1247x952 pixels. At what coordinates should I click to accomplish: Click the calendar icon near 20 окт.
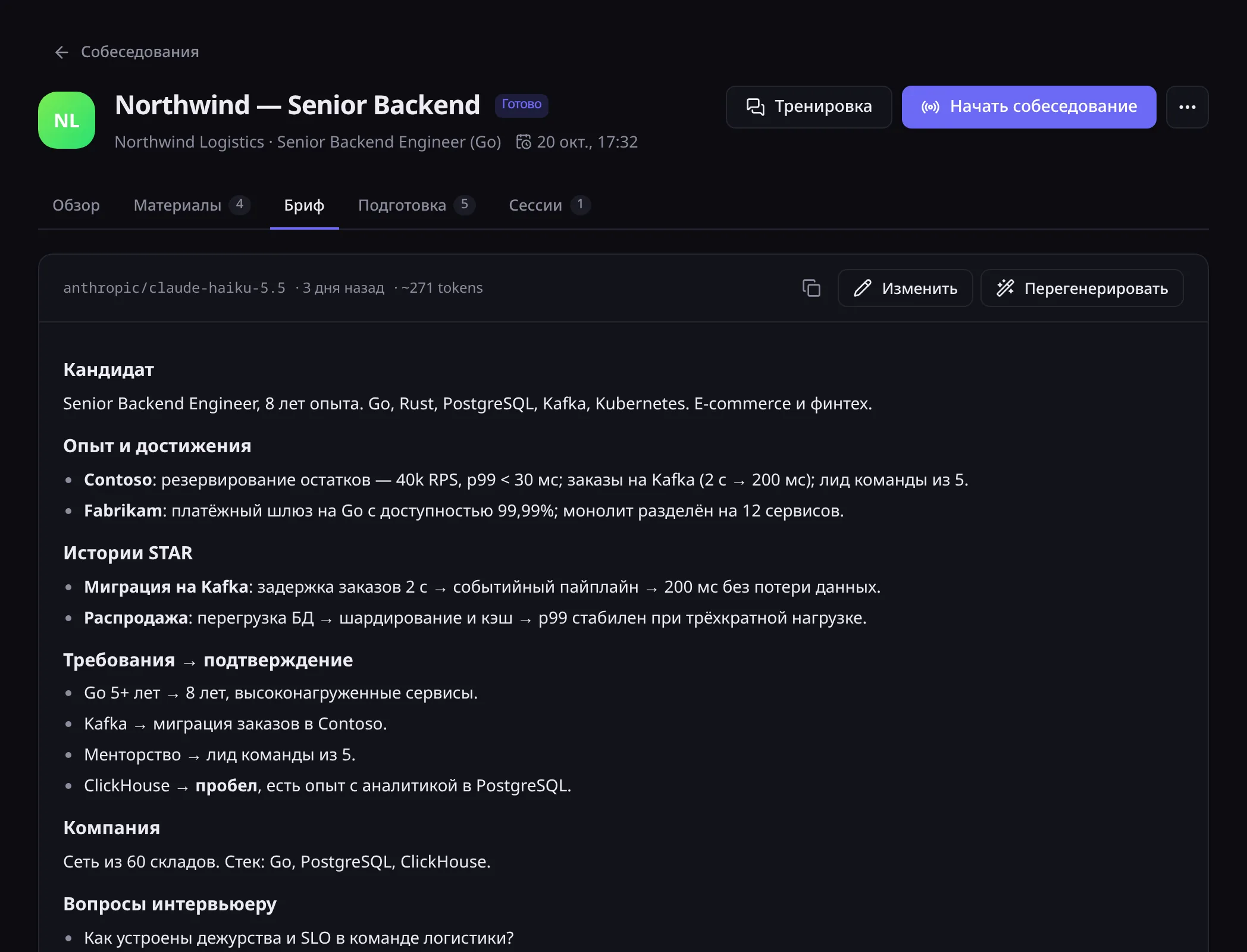[524, 142]
